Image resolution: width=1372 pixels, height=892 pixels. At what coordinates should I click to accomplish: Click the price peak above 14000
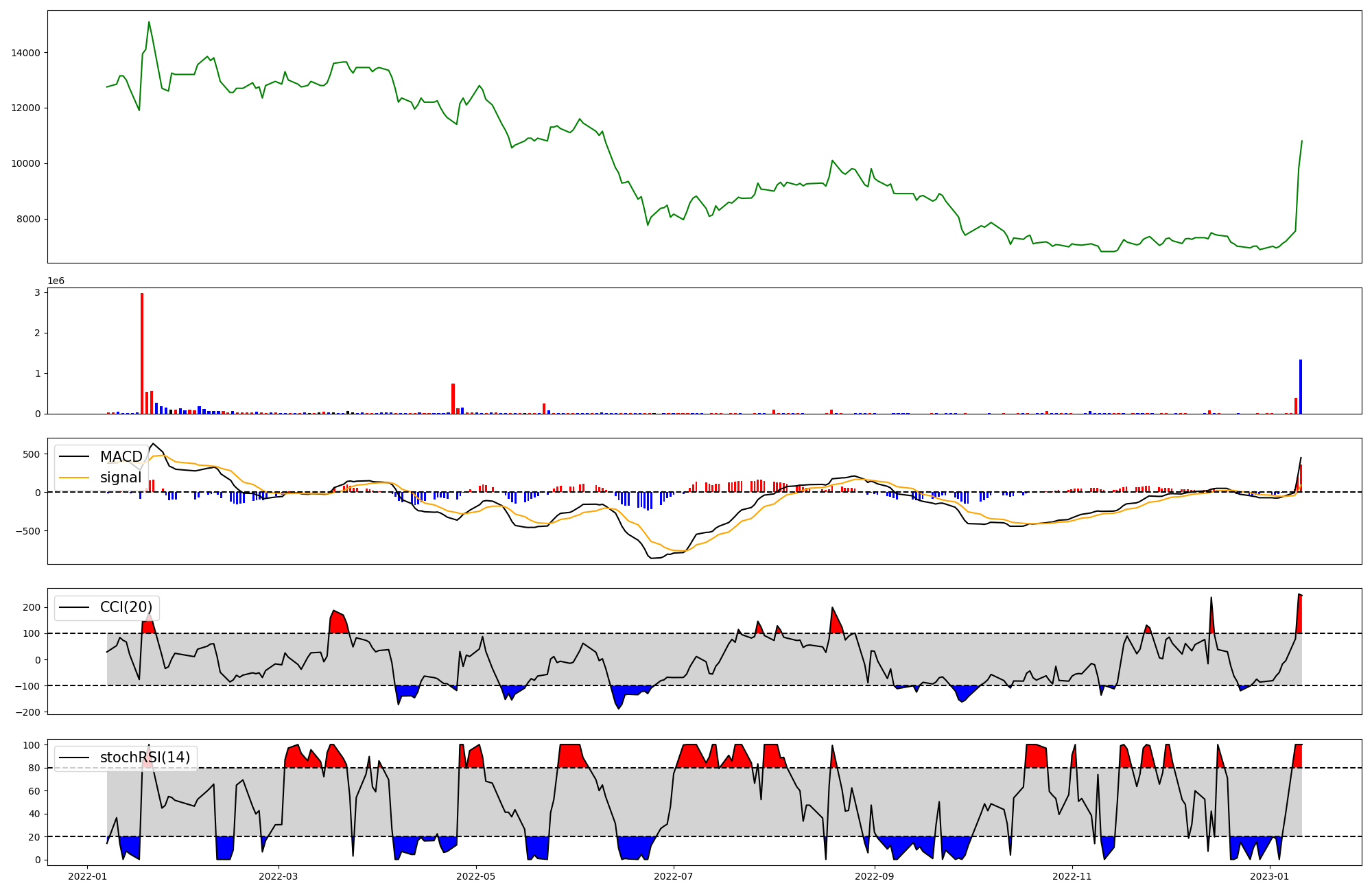point(149,23)
